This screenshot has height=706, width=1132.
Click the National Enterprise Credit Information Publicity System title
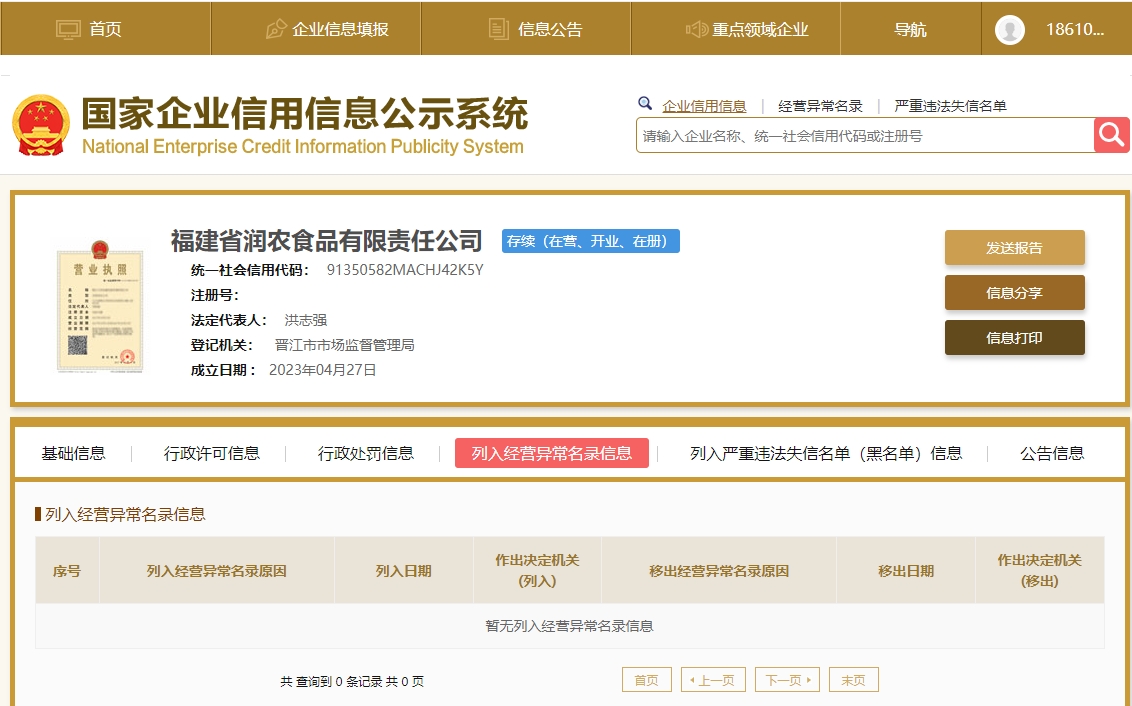point(302,146)
